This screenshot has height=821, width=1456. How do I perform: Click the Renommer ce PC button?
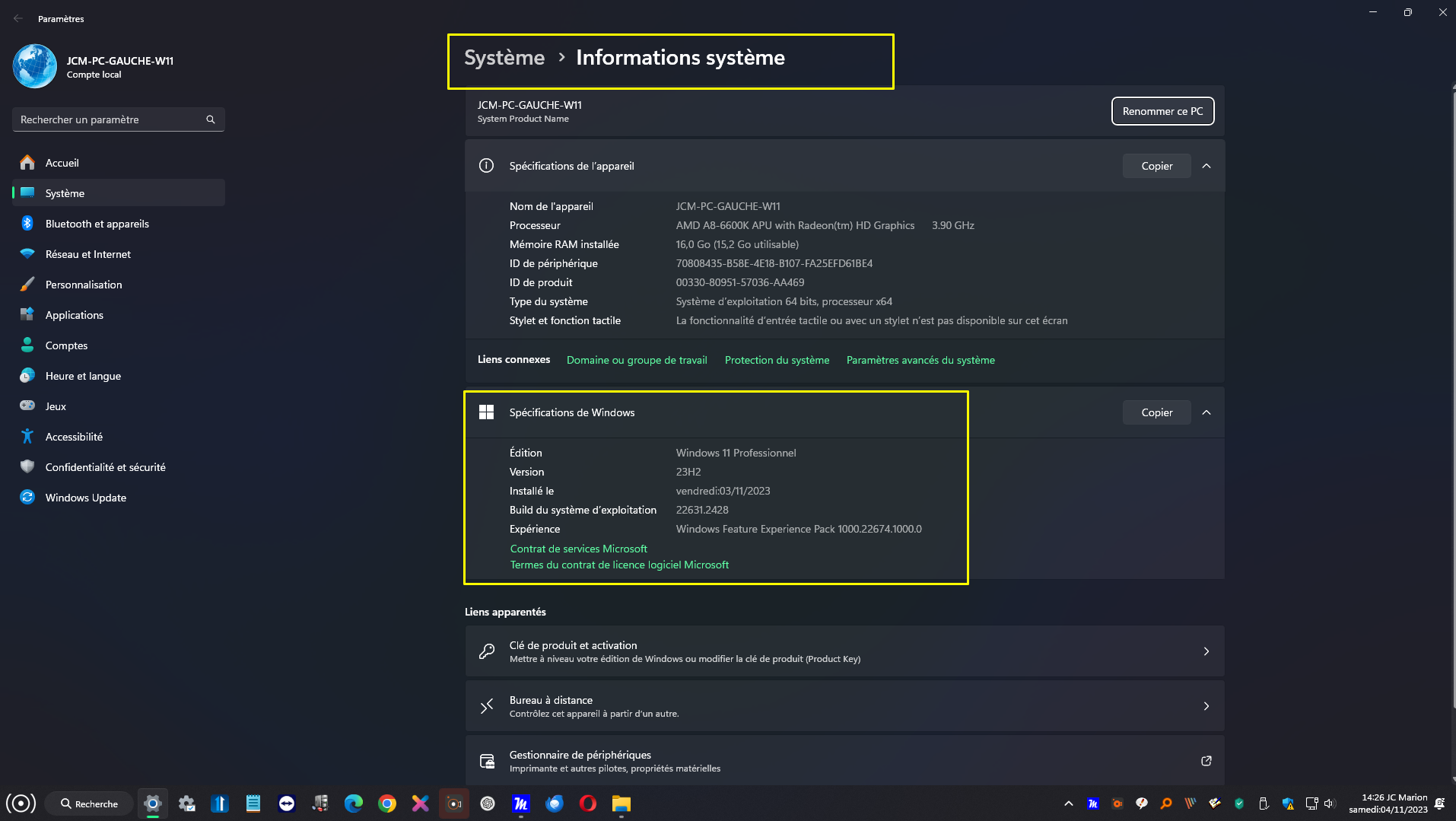pos(1162,111)
